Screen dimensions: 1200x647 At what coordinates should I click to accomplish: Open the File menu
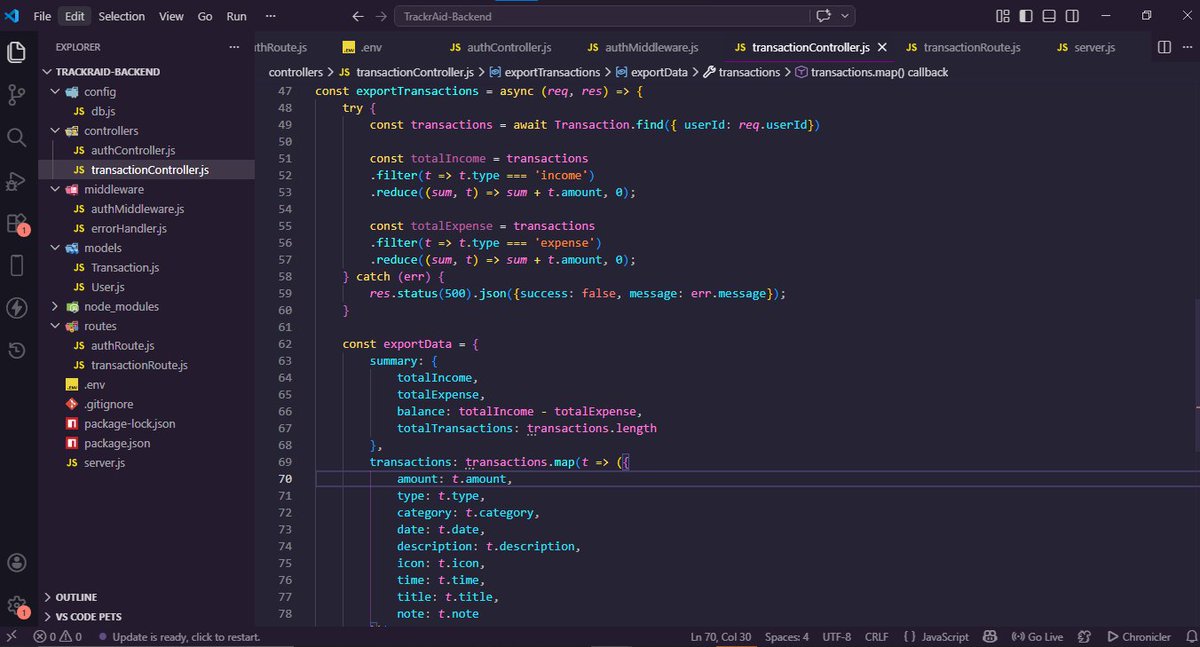coord(42,16)
